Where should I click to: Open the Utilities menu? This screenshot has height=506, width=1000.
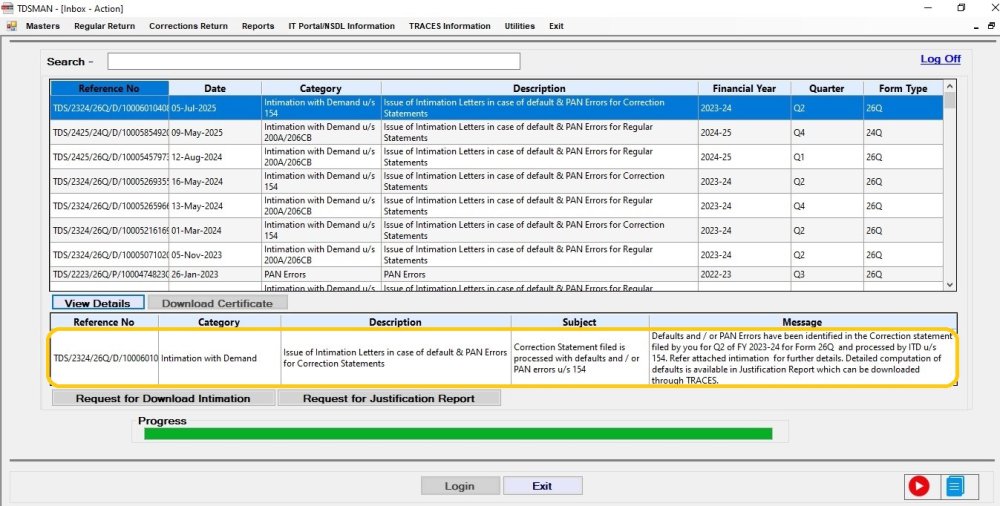pyautogui.click(x=519, y=26)
